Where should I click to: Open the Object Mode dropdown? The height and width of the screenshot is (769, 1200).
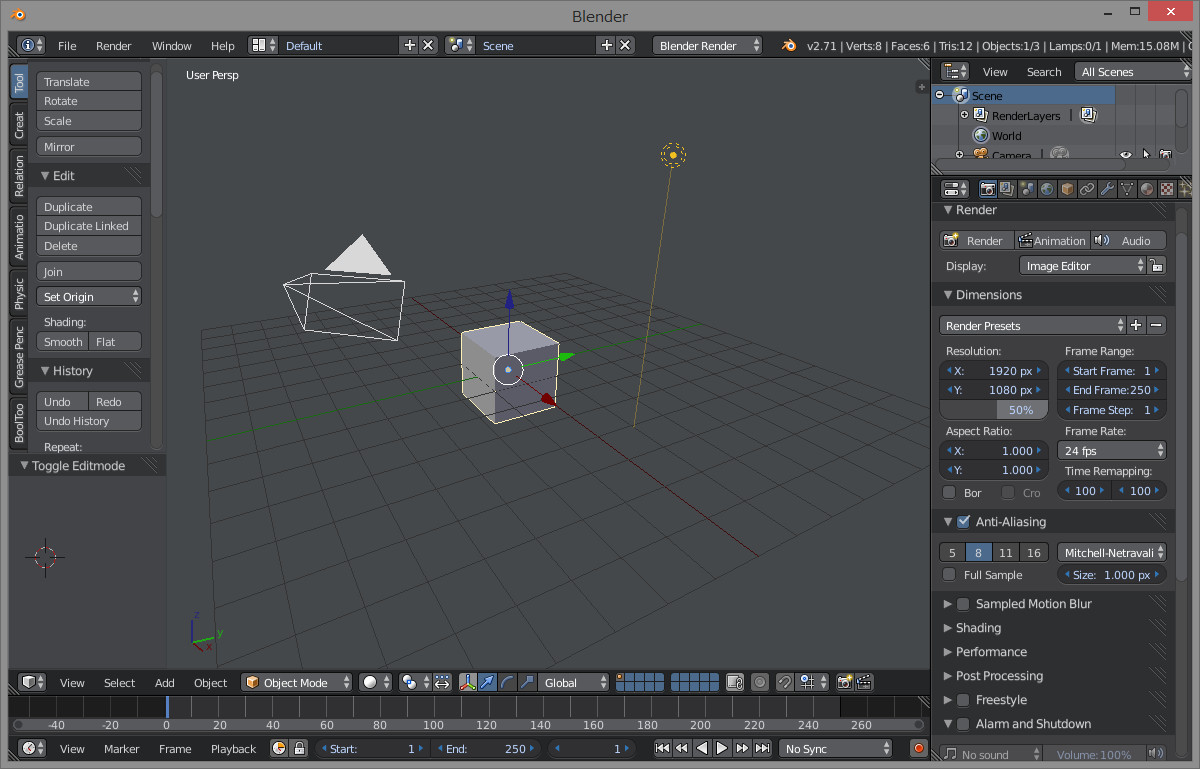coord(297,682)
